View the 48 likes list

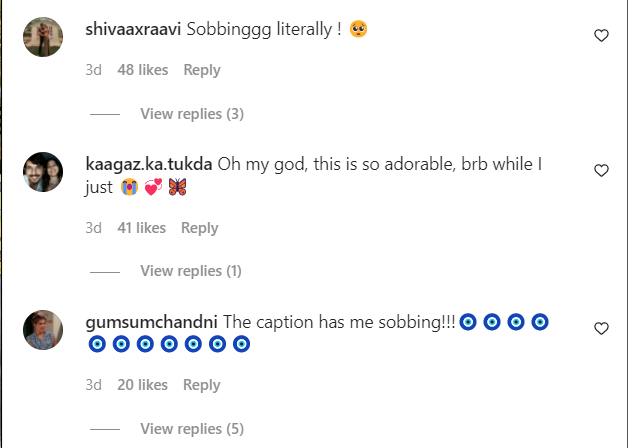141,70
